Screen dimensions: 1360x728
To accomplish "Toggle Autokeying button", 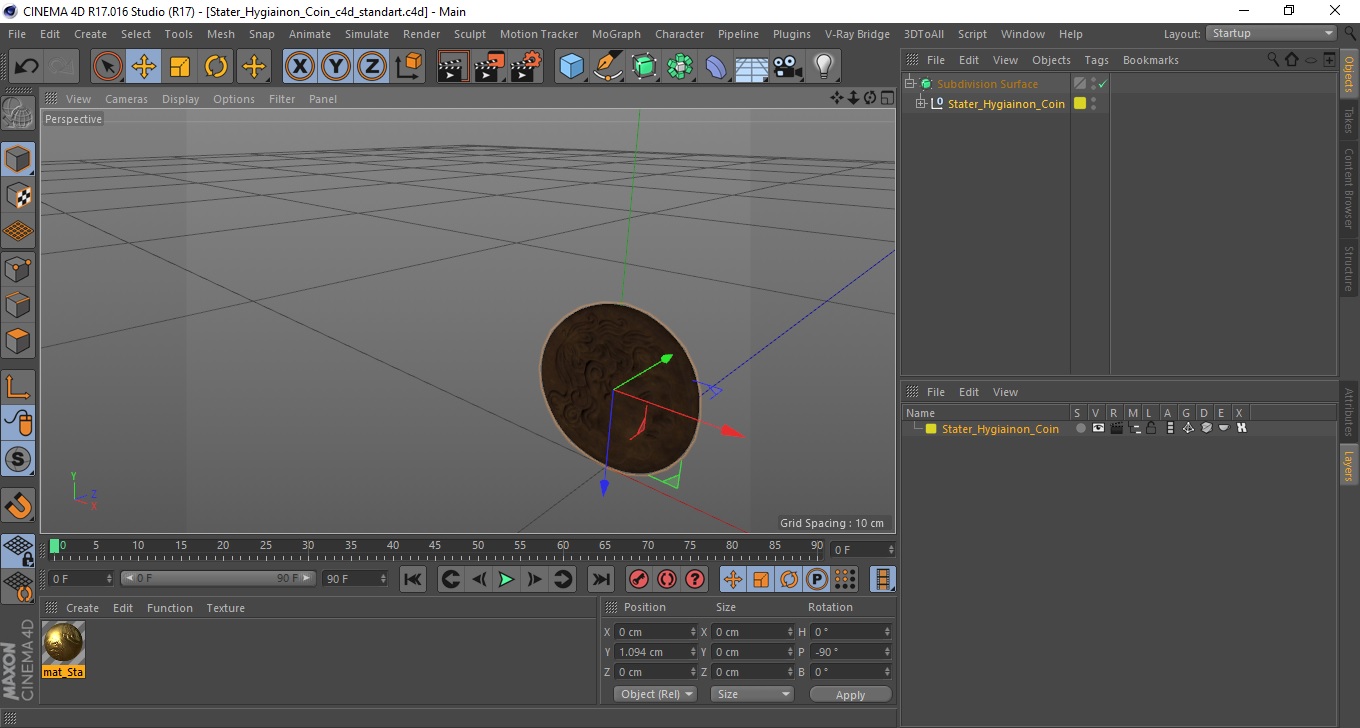I will point(666,579).
